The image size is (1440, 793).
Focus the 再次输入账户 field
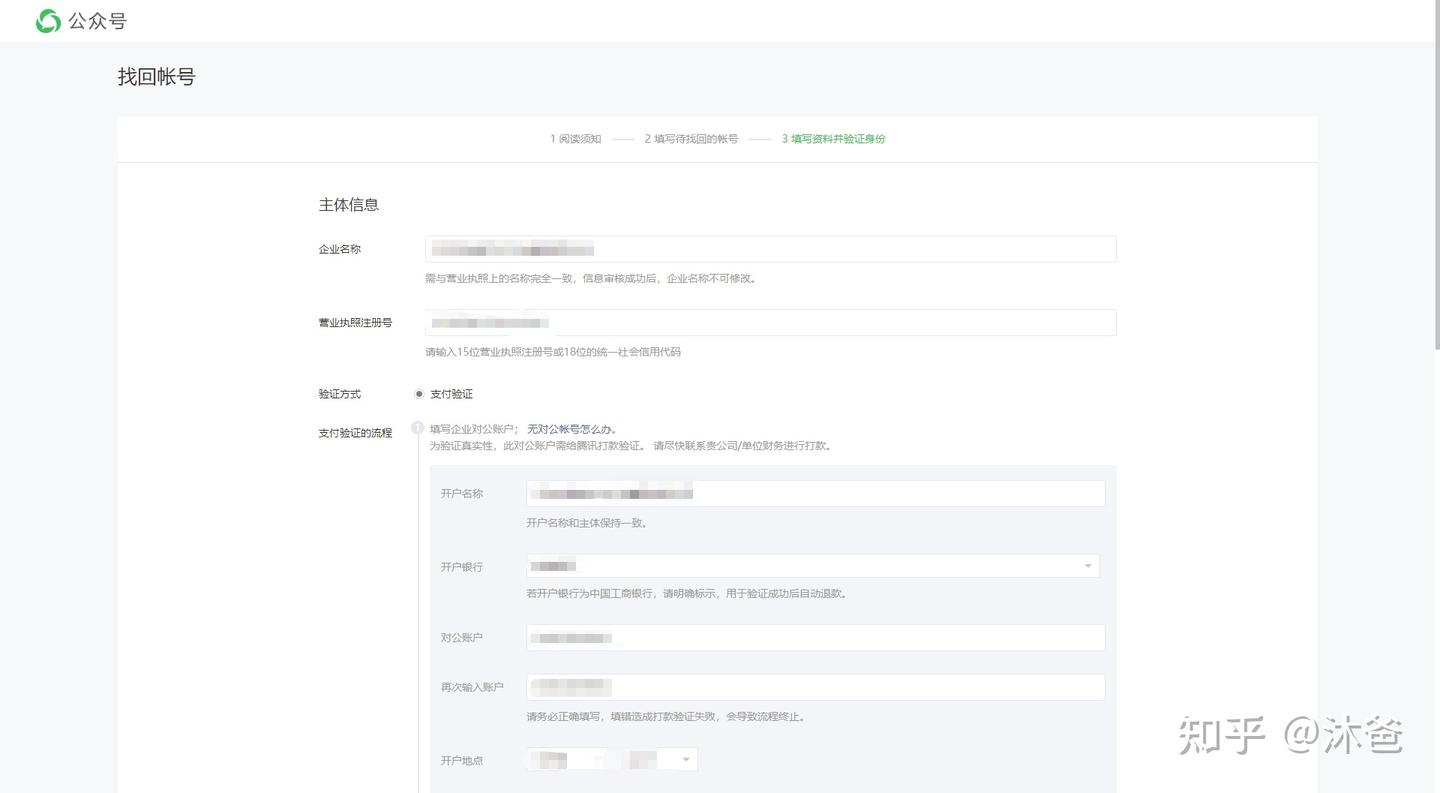[x=815, y=687]
